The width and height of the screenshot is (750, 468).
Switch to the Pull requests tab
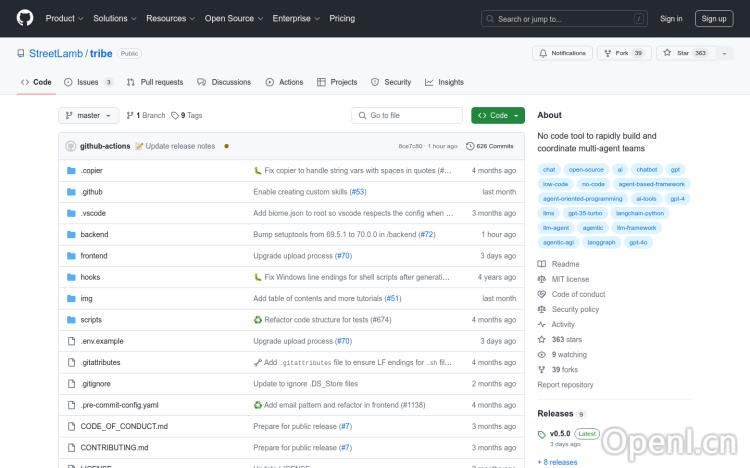[x=155, y=82]
